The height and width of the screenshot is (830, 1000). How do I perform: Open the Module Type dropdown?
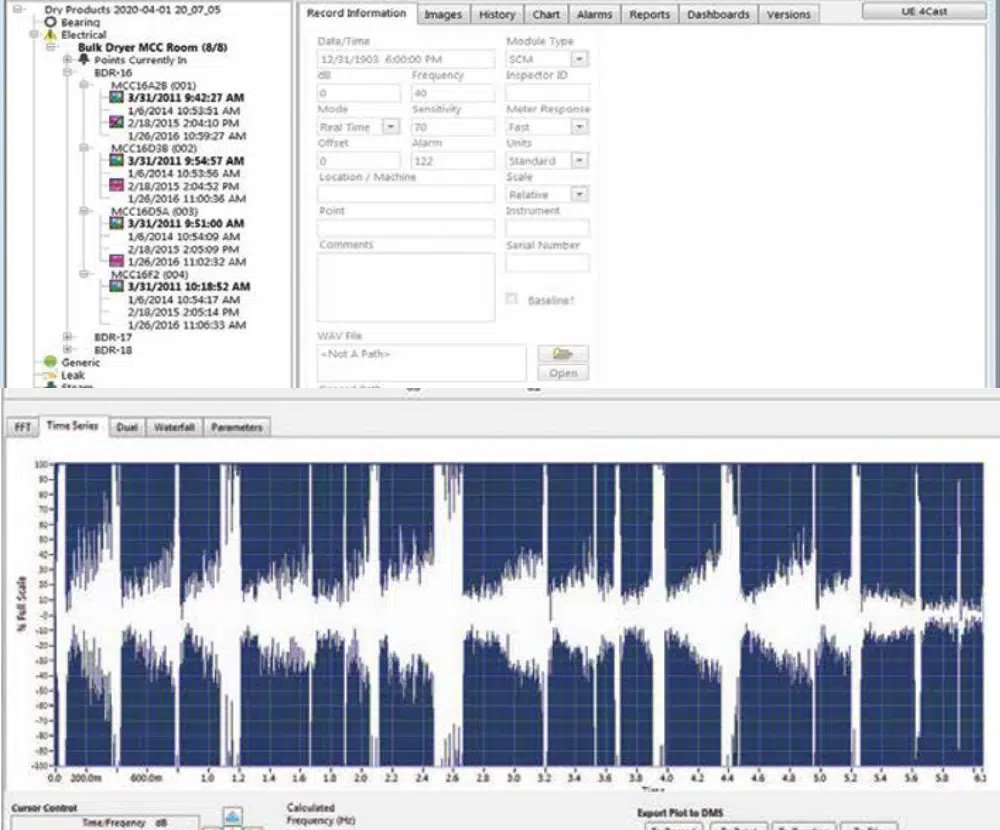coord(579,60)
